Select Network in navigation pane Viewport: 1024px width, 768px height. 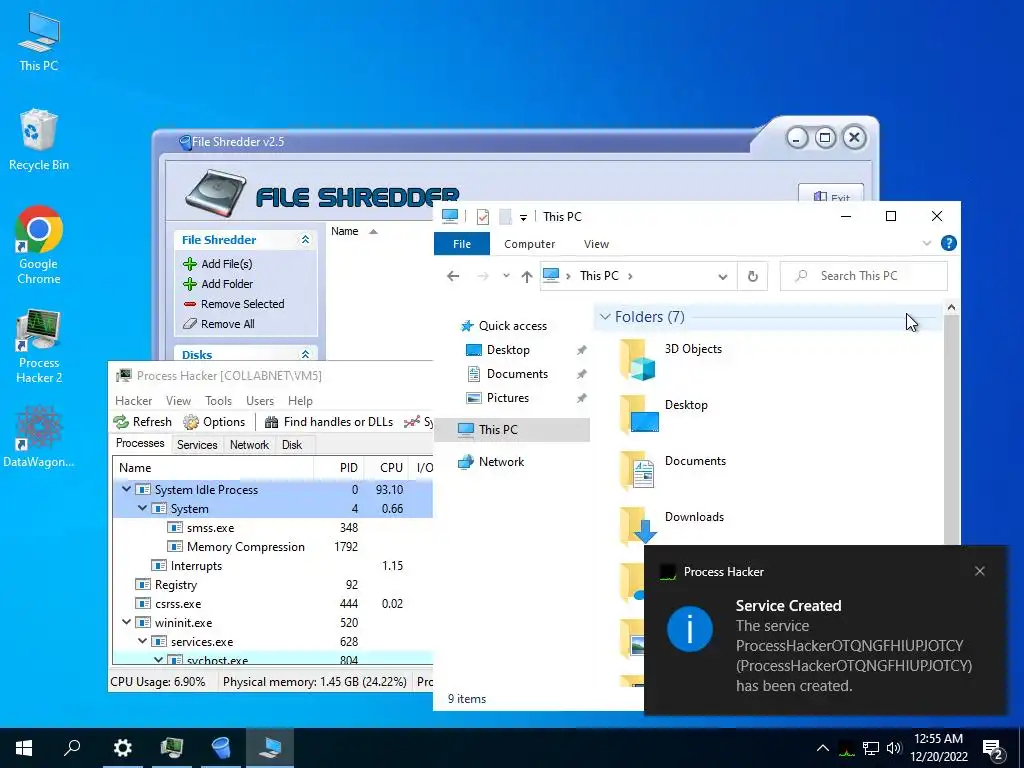[x=501, y=462]
